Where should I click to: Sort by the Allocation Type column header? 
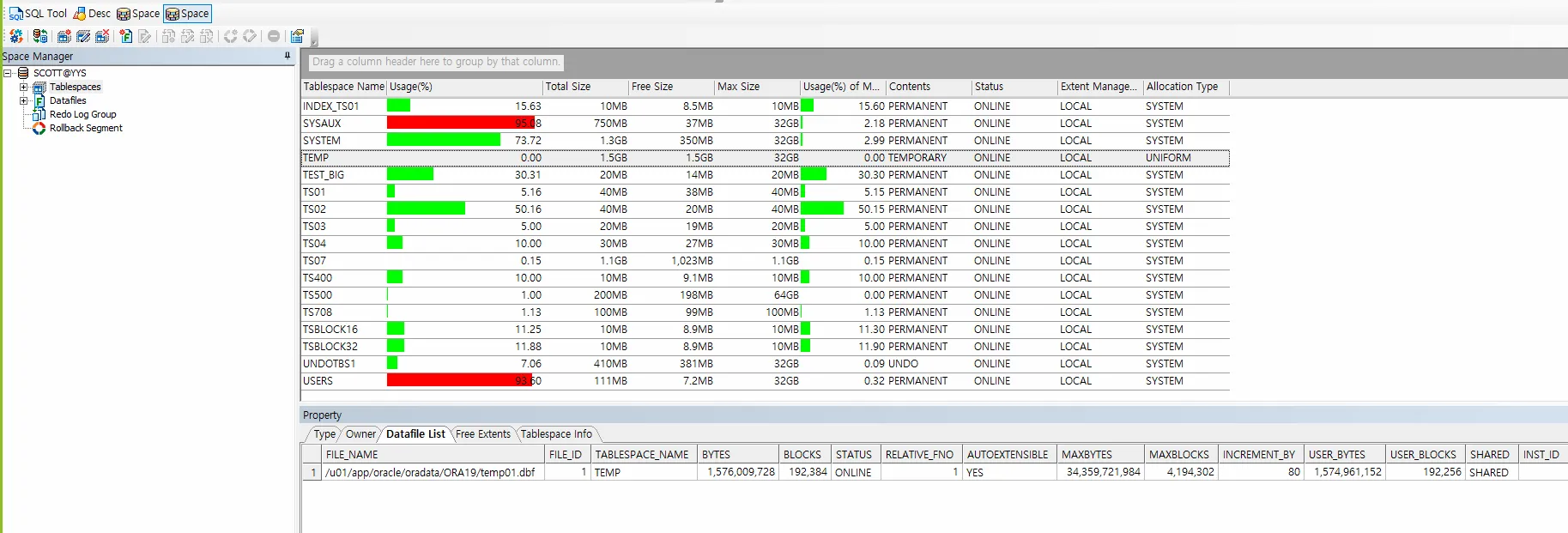(1186, 87)
